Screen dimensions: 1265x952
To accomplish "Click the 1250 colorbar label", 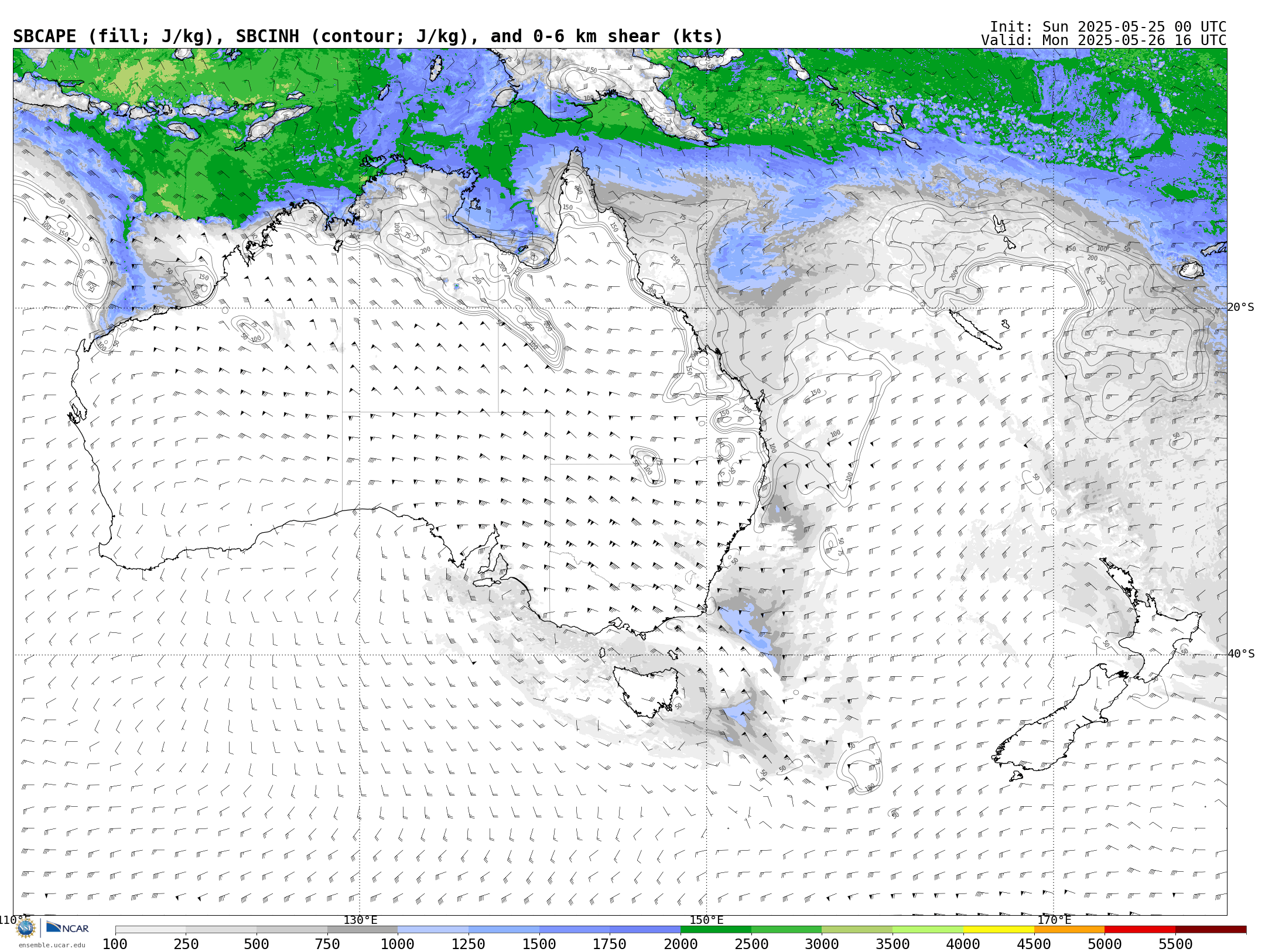I will [x=469, y=944].
